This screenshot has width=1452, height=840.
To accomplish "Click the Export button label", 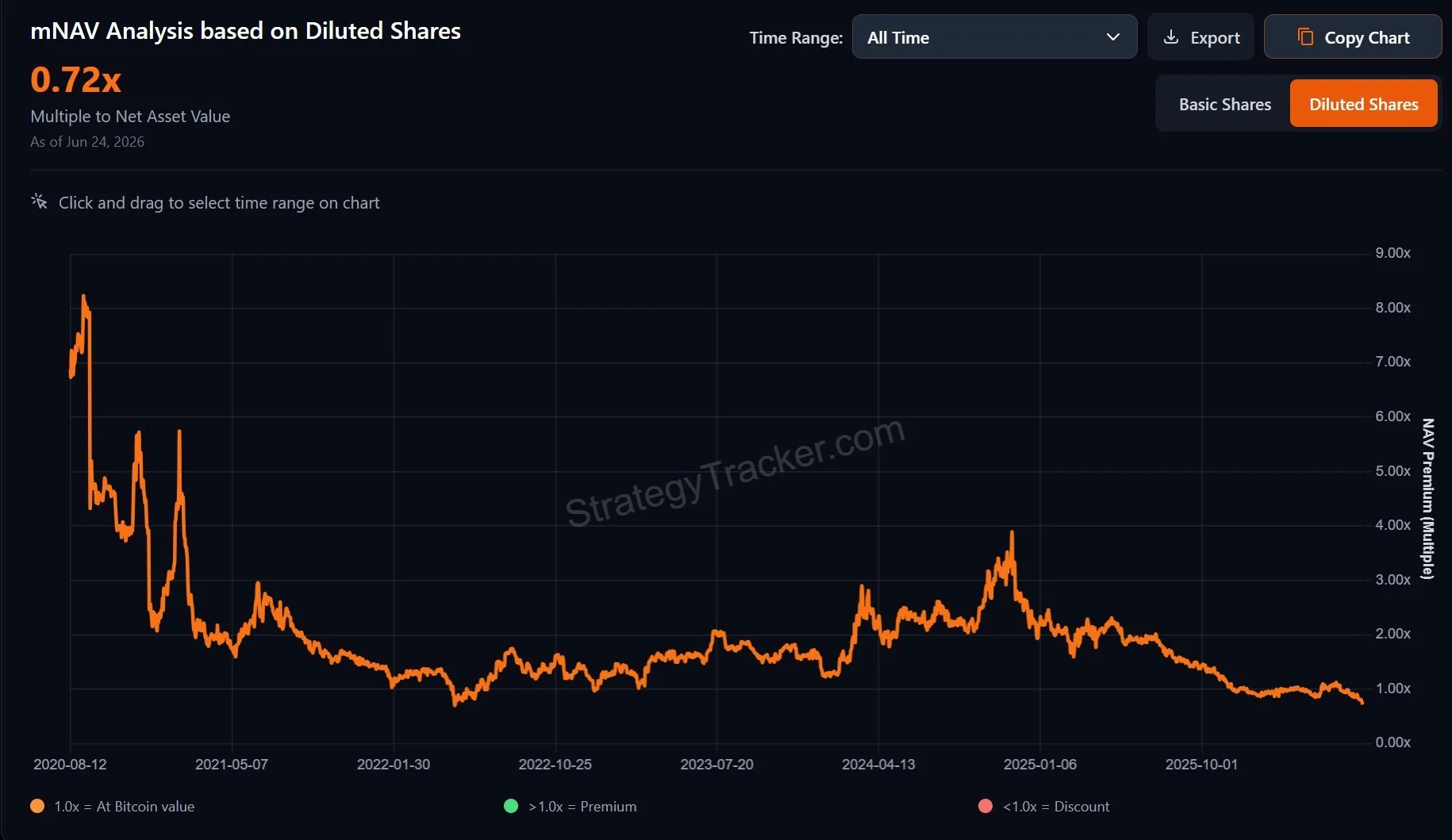I will (1215, 37).
